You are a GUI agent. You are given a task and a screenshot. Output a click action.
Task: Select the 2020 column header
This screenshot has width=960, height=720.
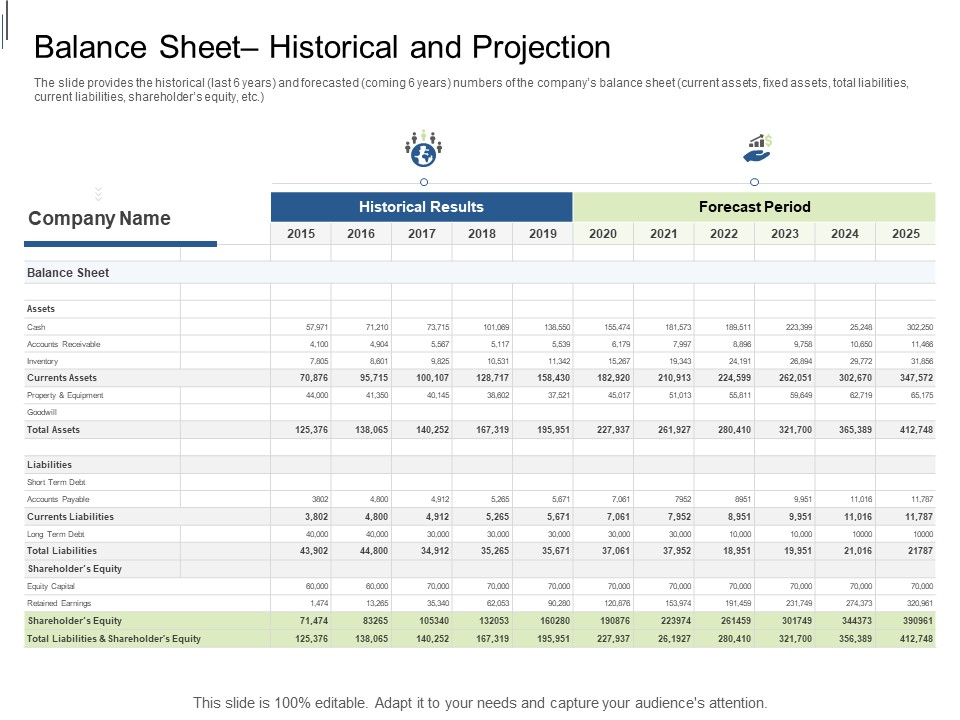click(603, 233)
